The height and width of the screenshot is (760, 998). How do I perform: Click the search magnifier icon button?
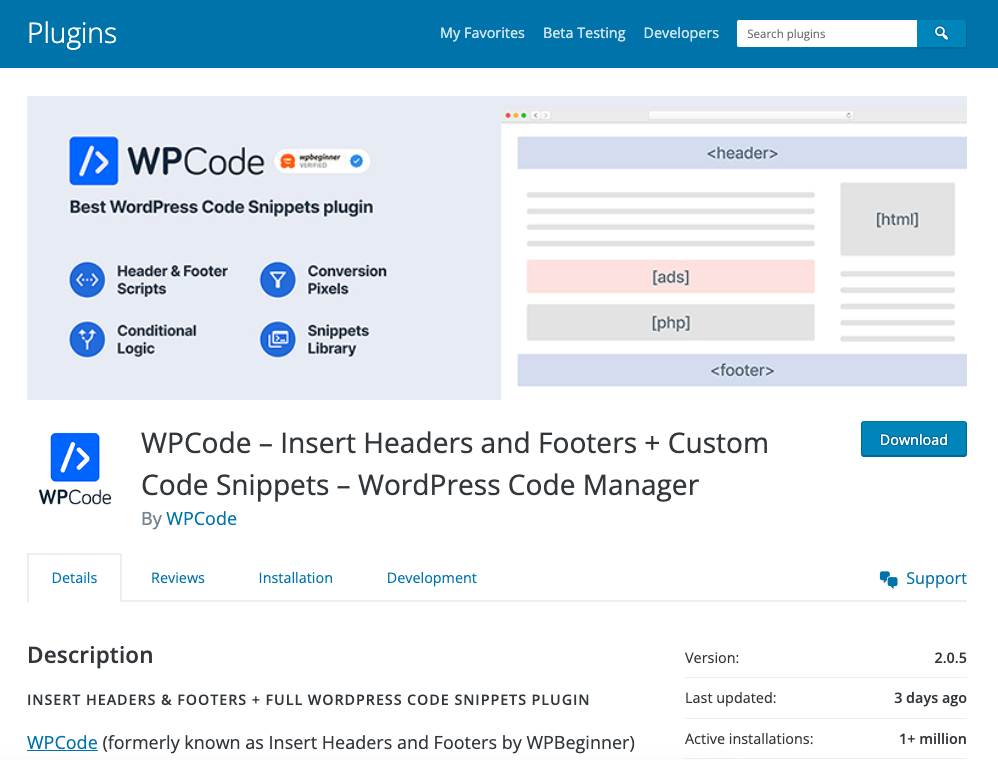pos(941,34)
